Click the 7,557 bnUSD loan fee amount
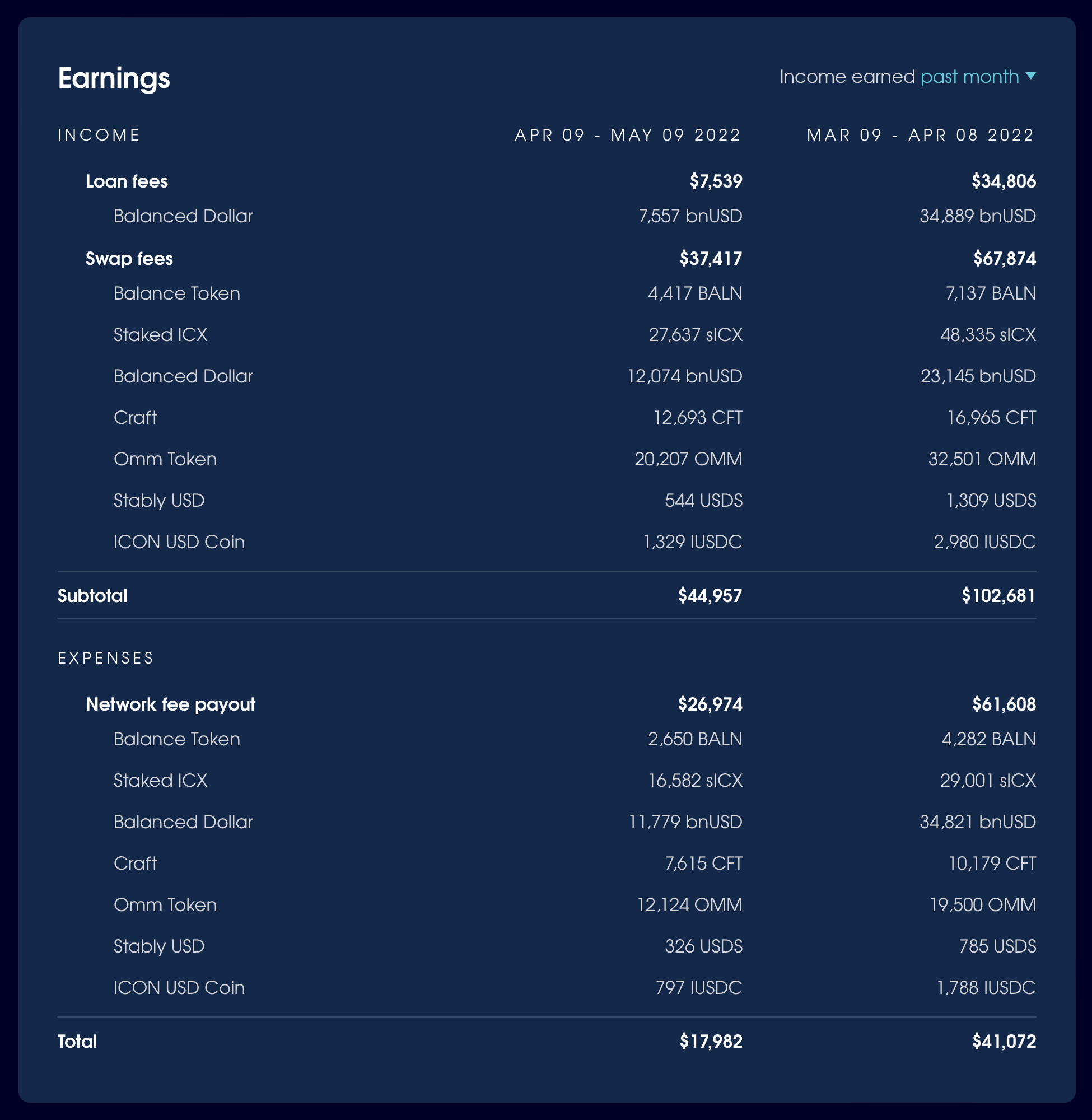 (690, 216)
